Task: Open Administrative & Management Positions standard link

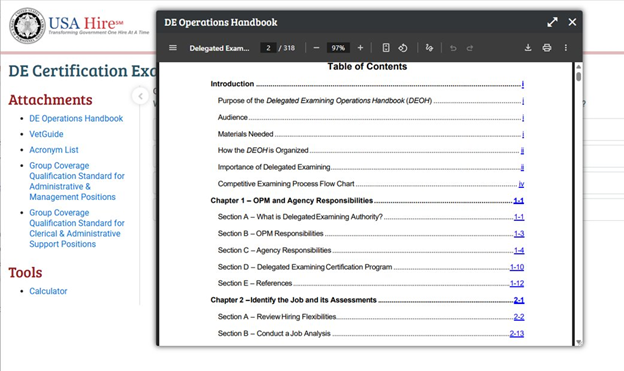Action: (x=77, y=181)
